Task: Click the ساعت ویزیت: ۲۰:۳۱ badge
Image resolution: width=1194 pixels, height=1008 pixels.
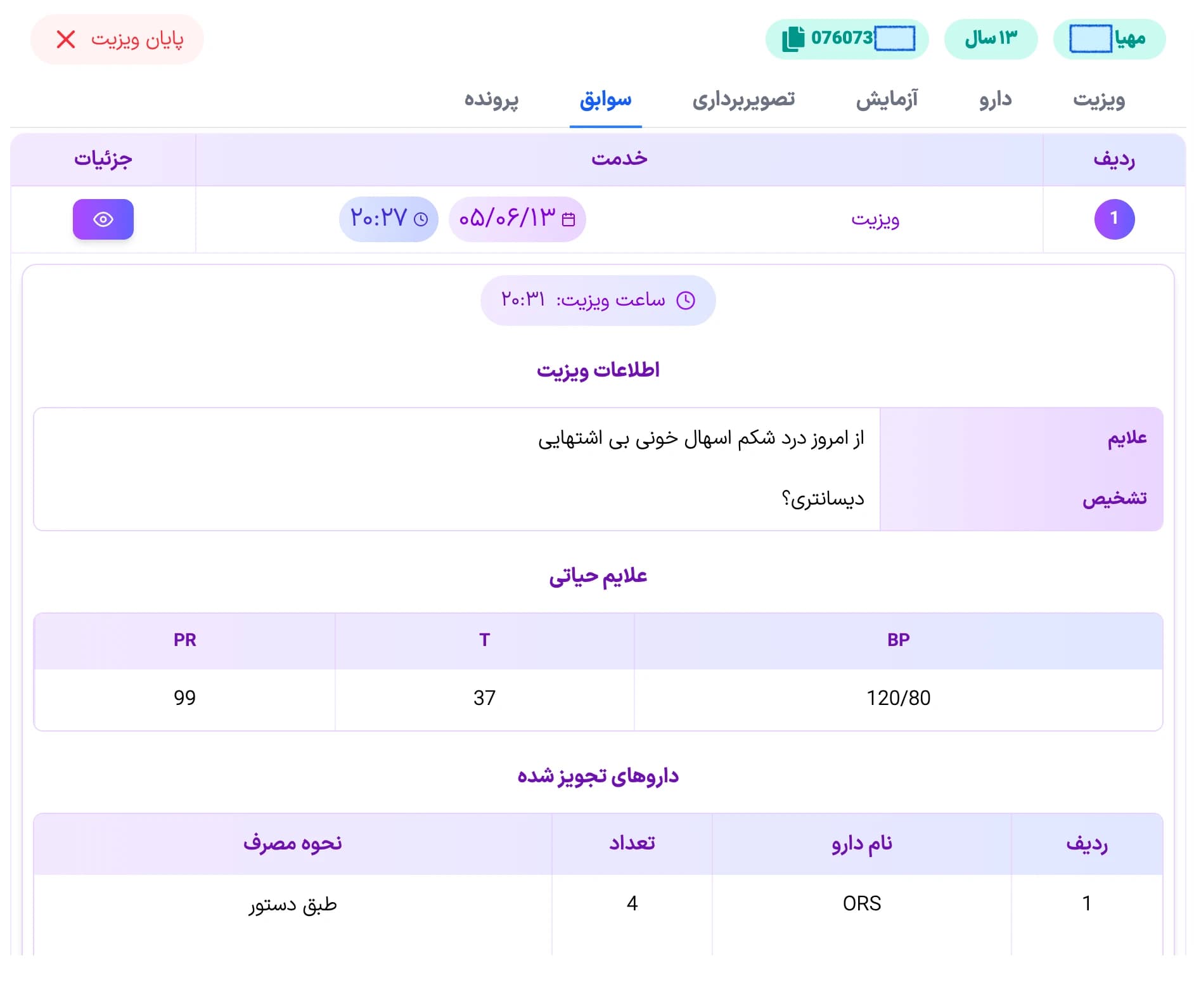Action: tap(598, 300)
